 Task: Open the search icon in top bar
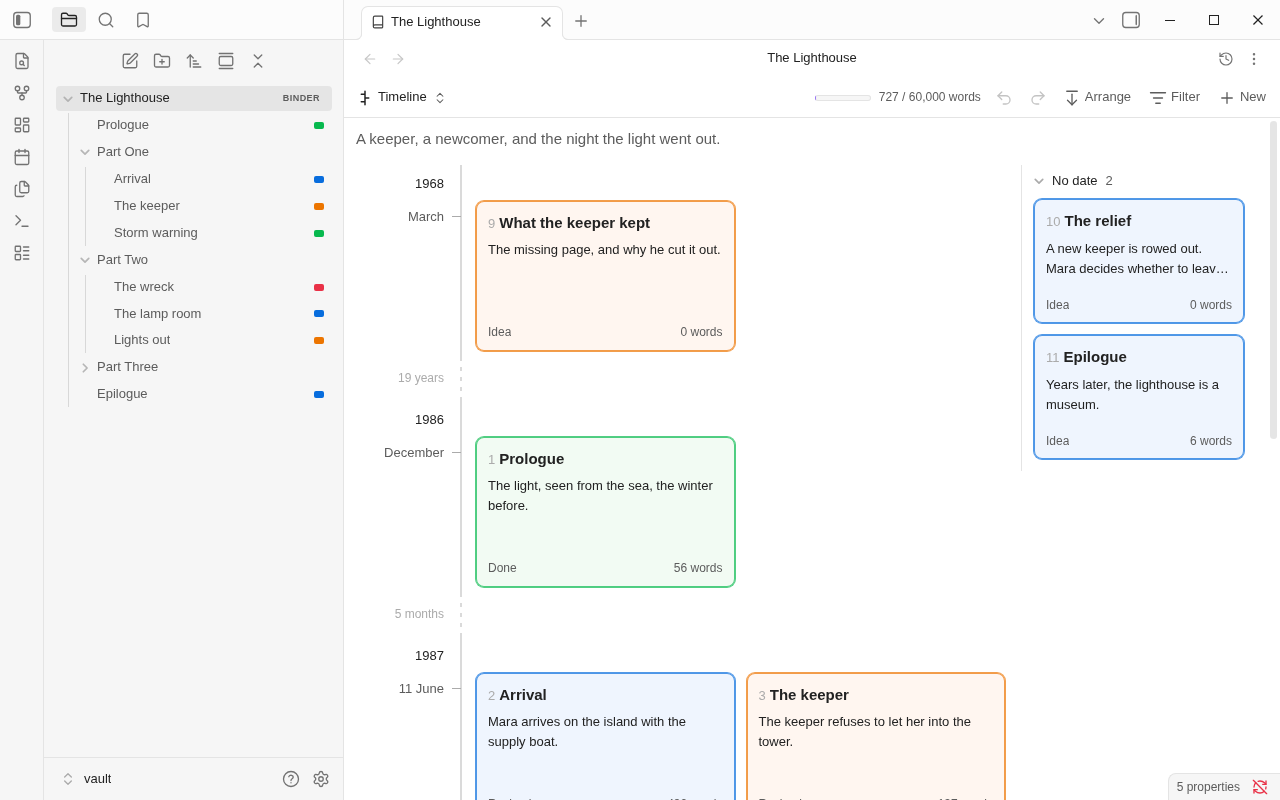click(x=106, y=20)
